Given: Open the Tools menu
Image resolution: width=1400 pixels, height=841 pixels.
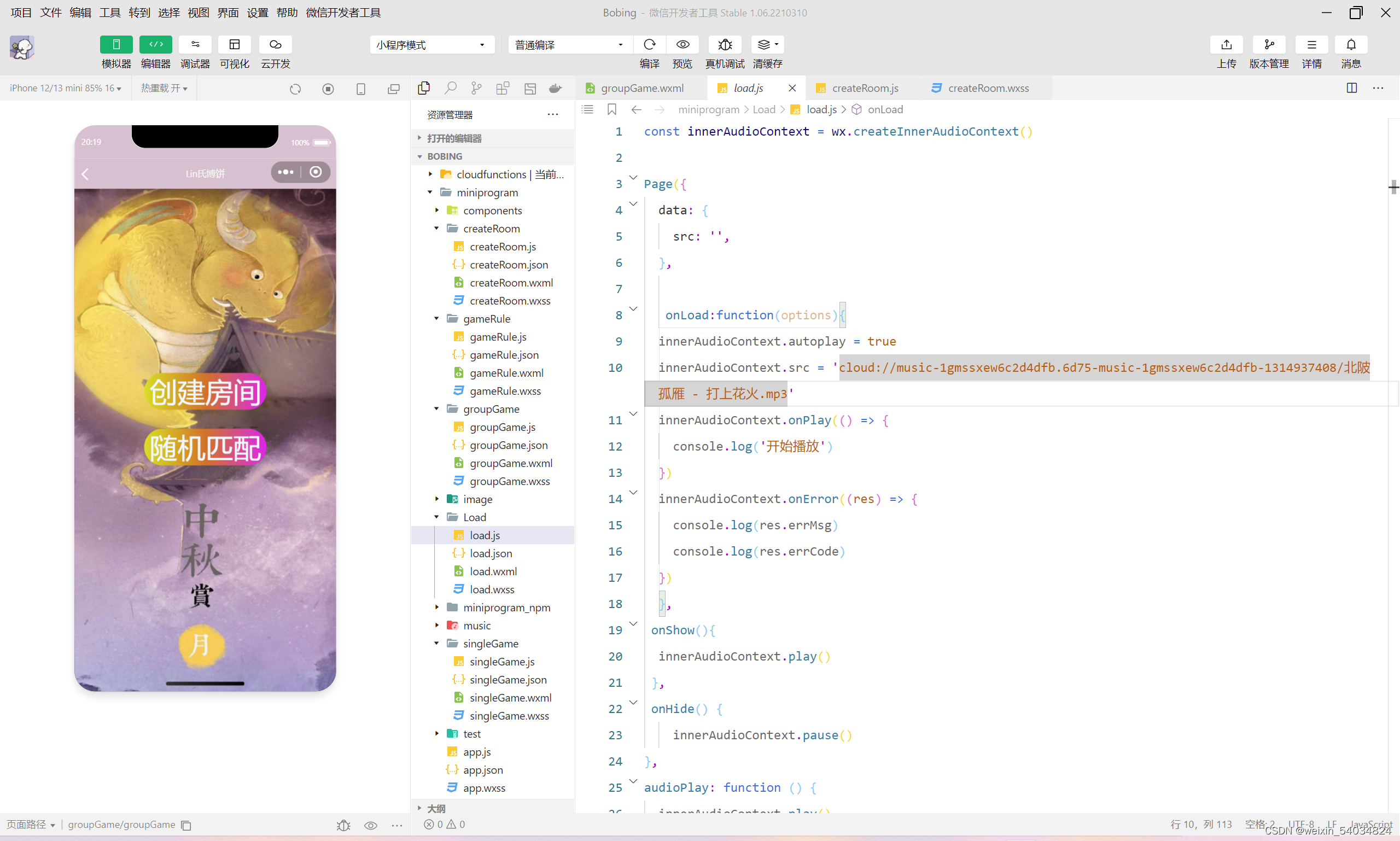Looking at the screenshot, I should [110, 13].
